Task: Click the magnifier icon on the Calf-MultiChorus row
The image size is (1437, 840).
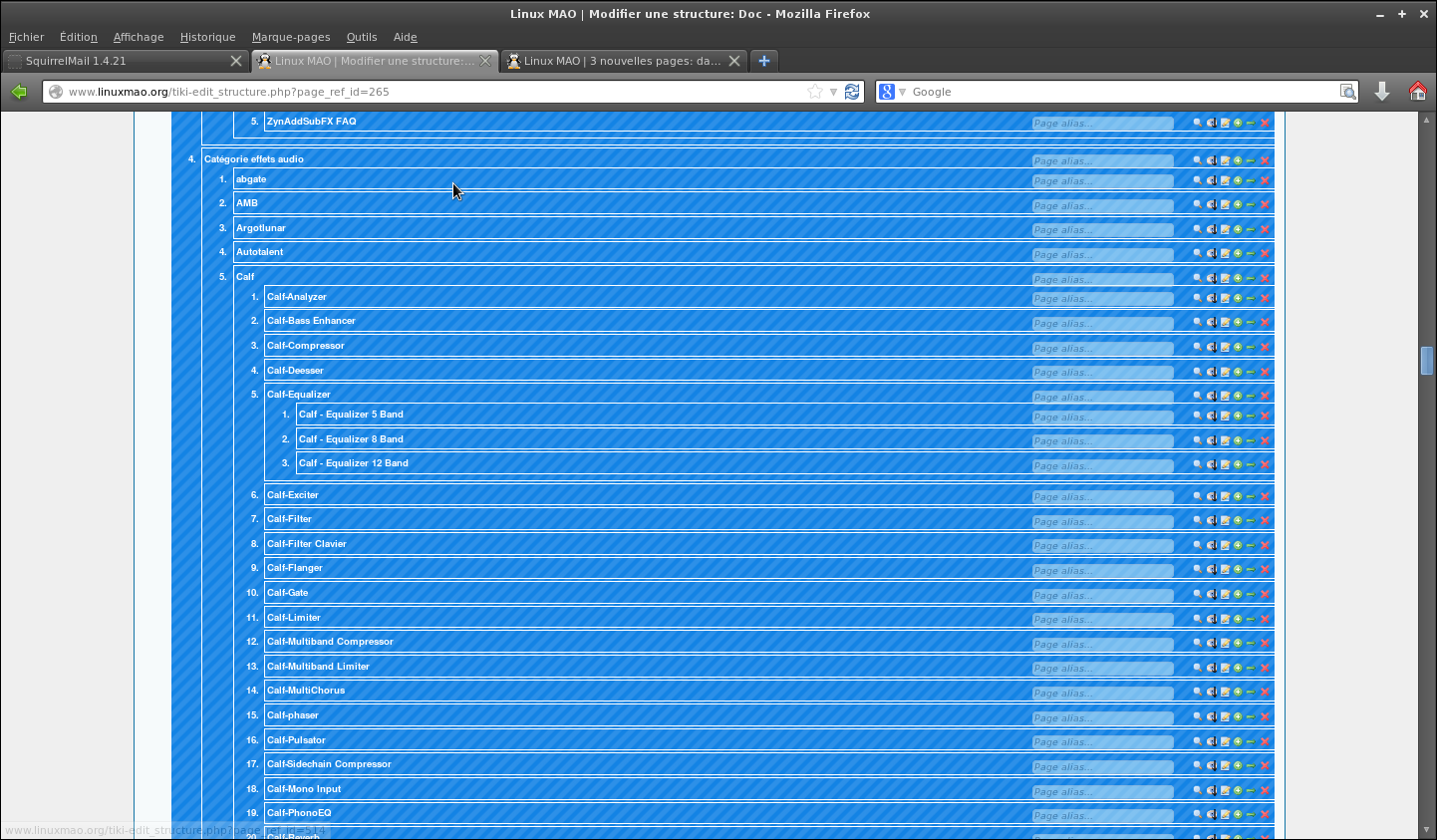Action: click(1198, 692)
